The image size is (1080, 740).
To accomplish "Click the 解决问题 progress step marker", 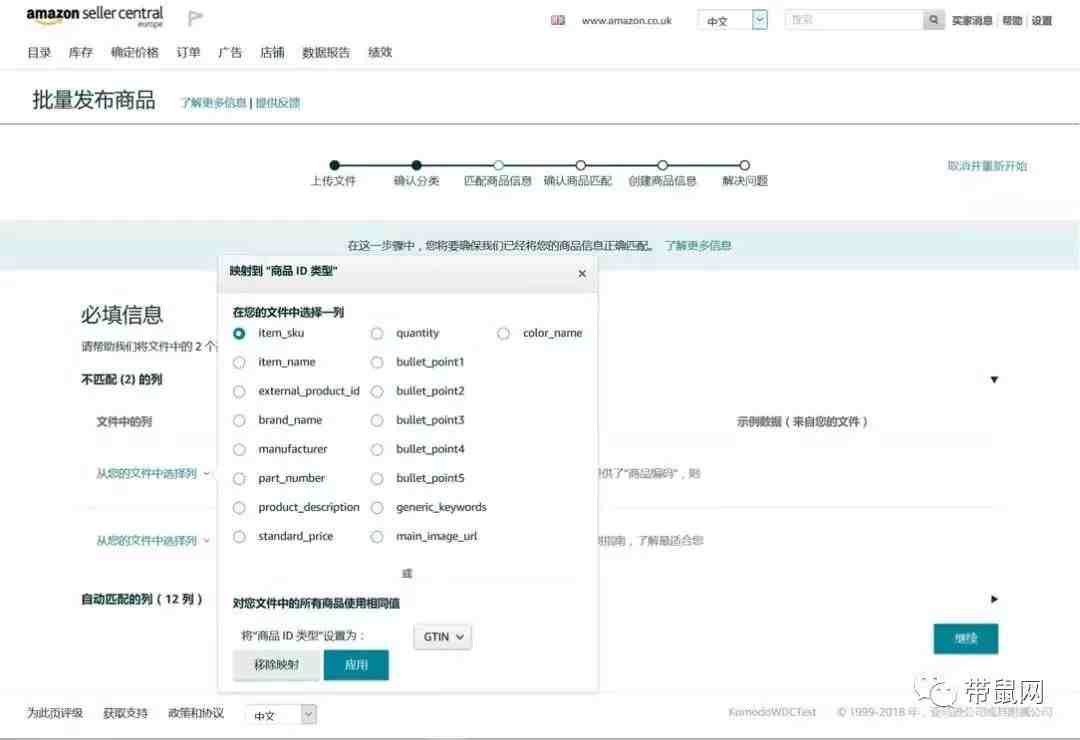I will [x=745, y=165].
